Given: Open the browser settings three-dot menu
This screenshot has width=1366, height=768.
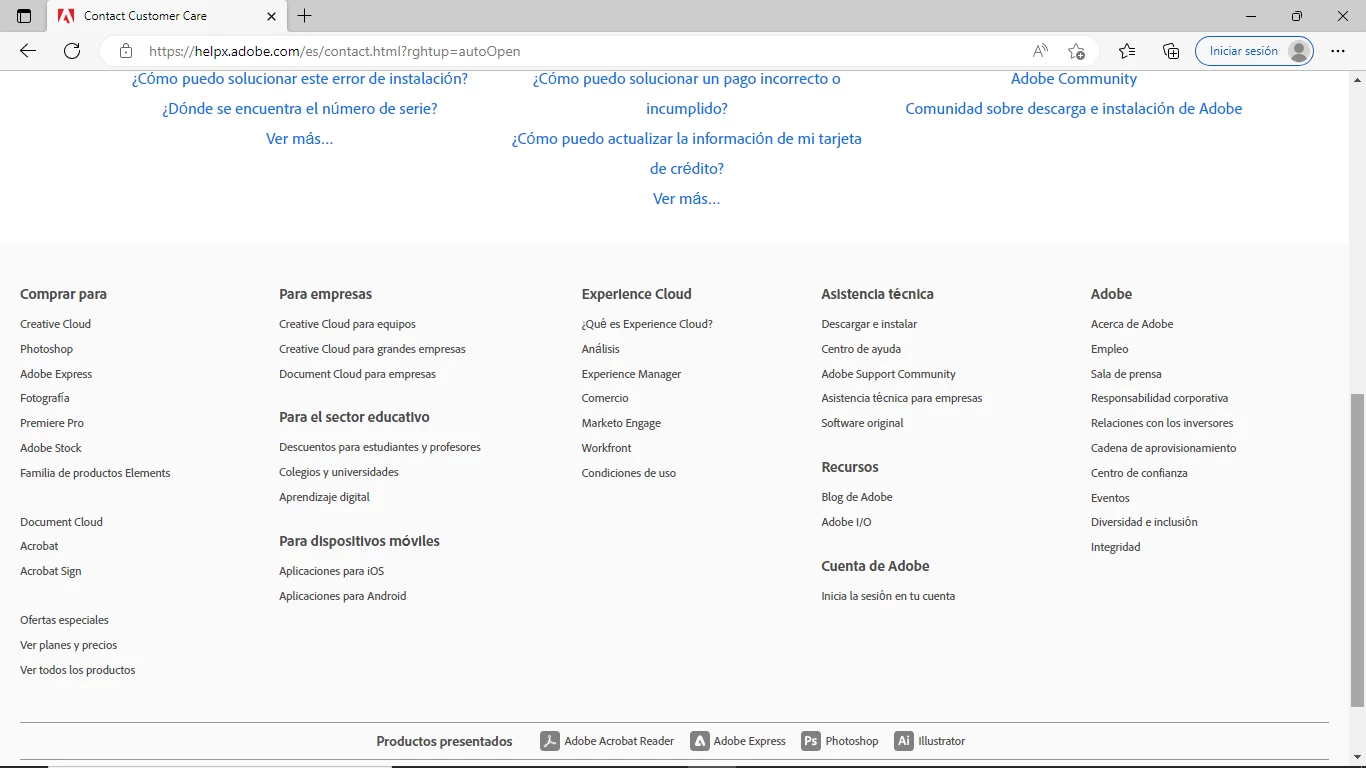Looking at the screenshot, I should [1338, 51].
